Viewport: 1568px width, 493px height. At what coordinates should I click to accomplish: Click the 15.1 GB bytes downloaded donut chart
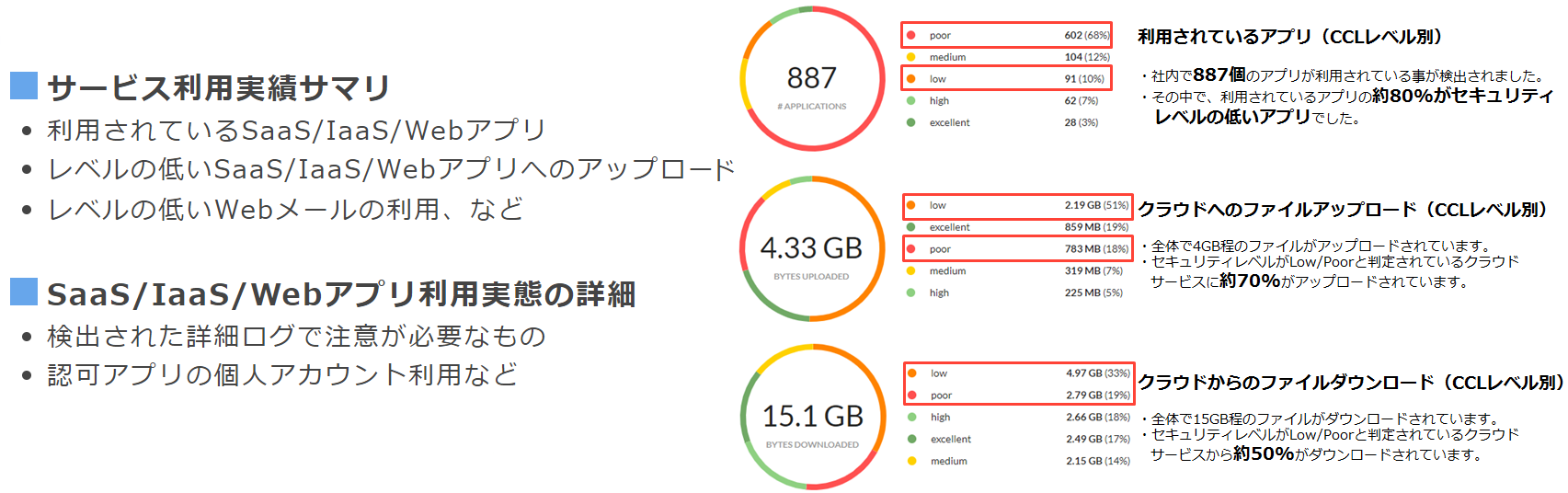pos(813,418)
